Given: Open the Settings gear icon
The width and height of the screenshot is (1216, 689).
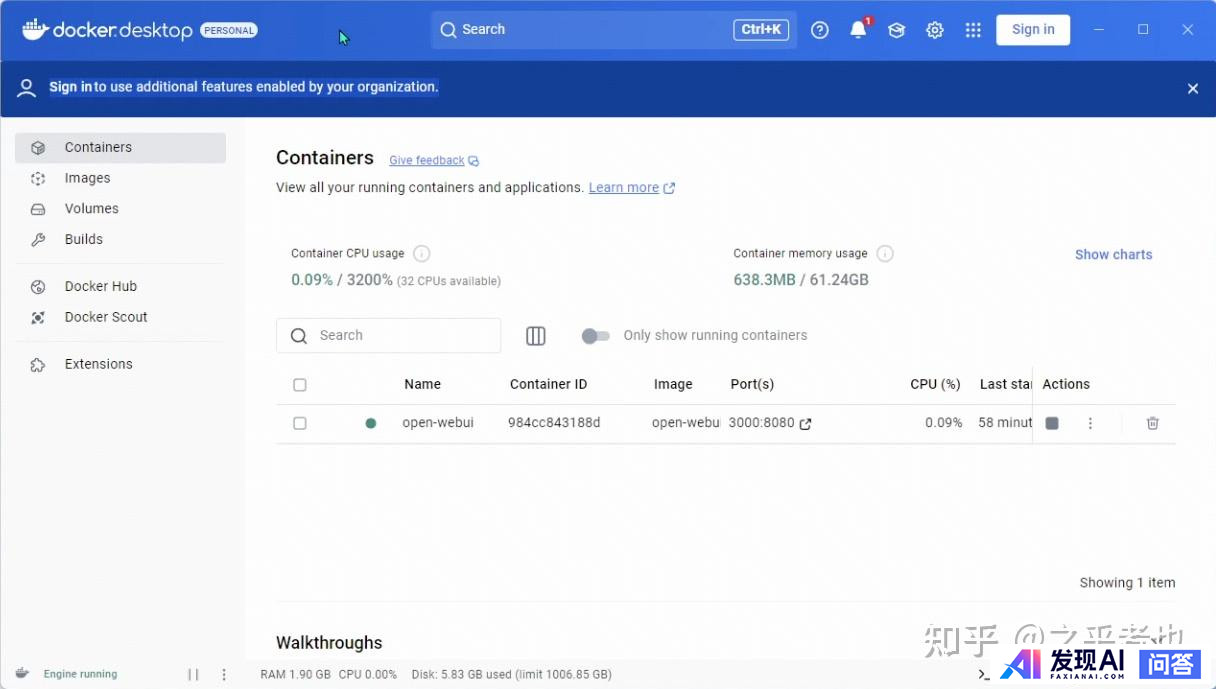Looking at the screenshot, I should [935, 30].
